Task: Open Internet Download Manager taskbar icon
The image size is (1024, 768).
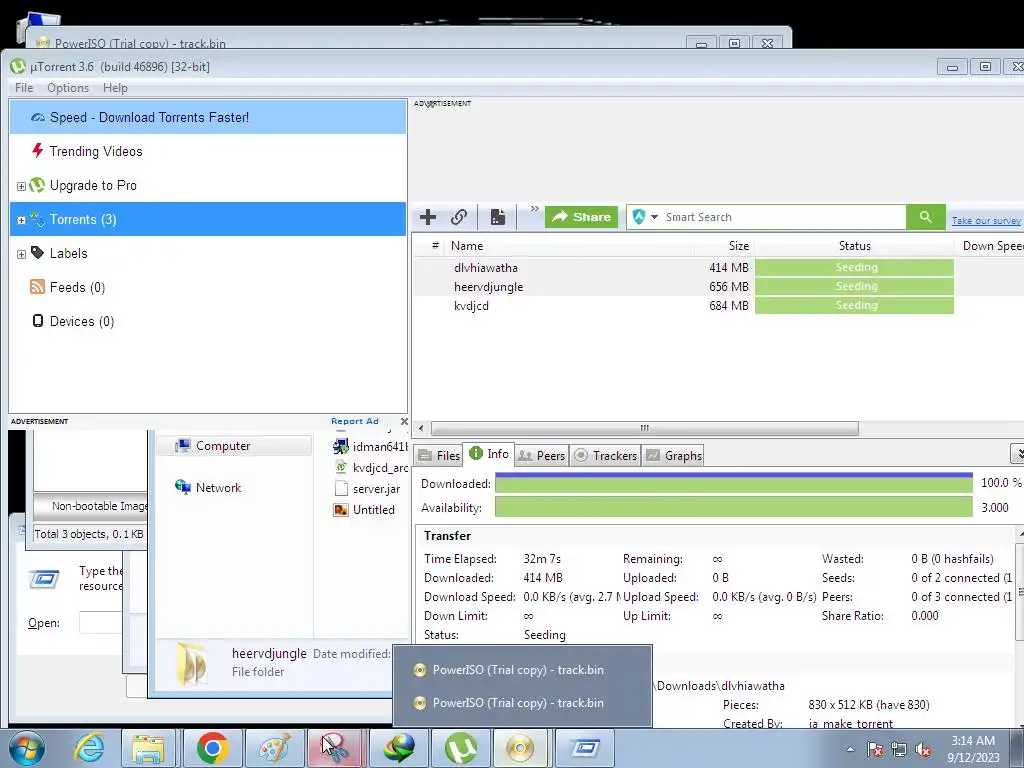Action: click(398, 748)
